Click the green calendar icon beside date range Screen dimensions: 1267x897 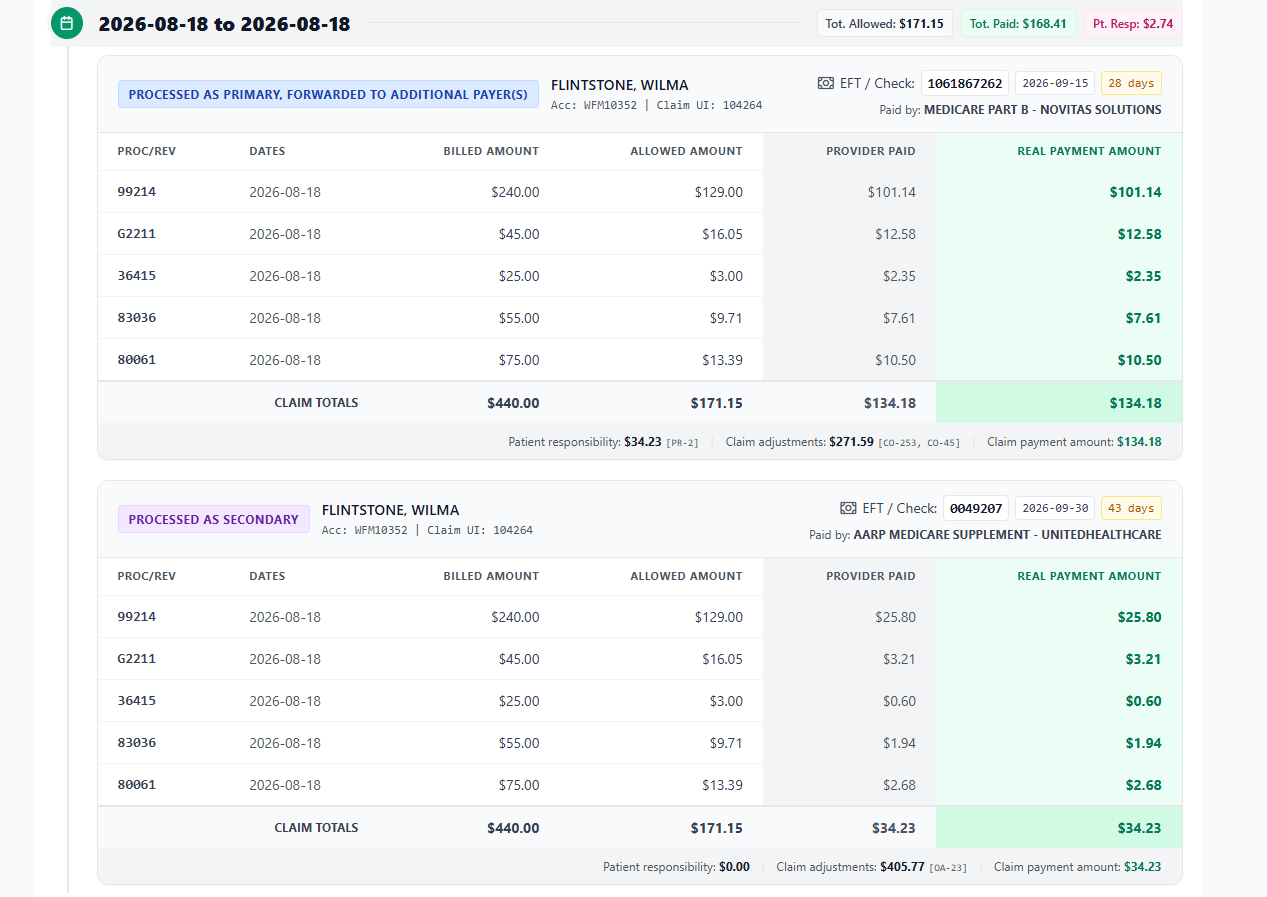pos(67,23)
